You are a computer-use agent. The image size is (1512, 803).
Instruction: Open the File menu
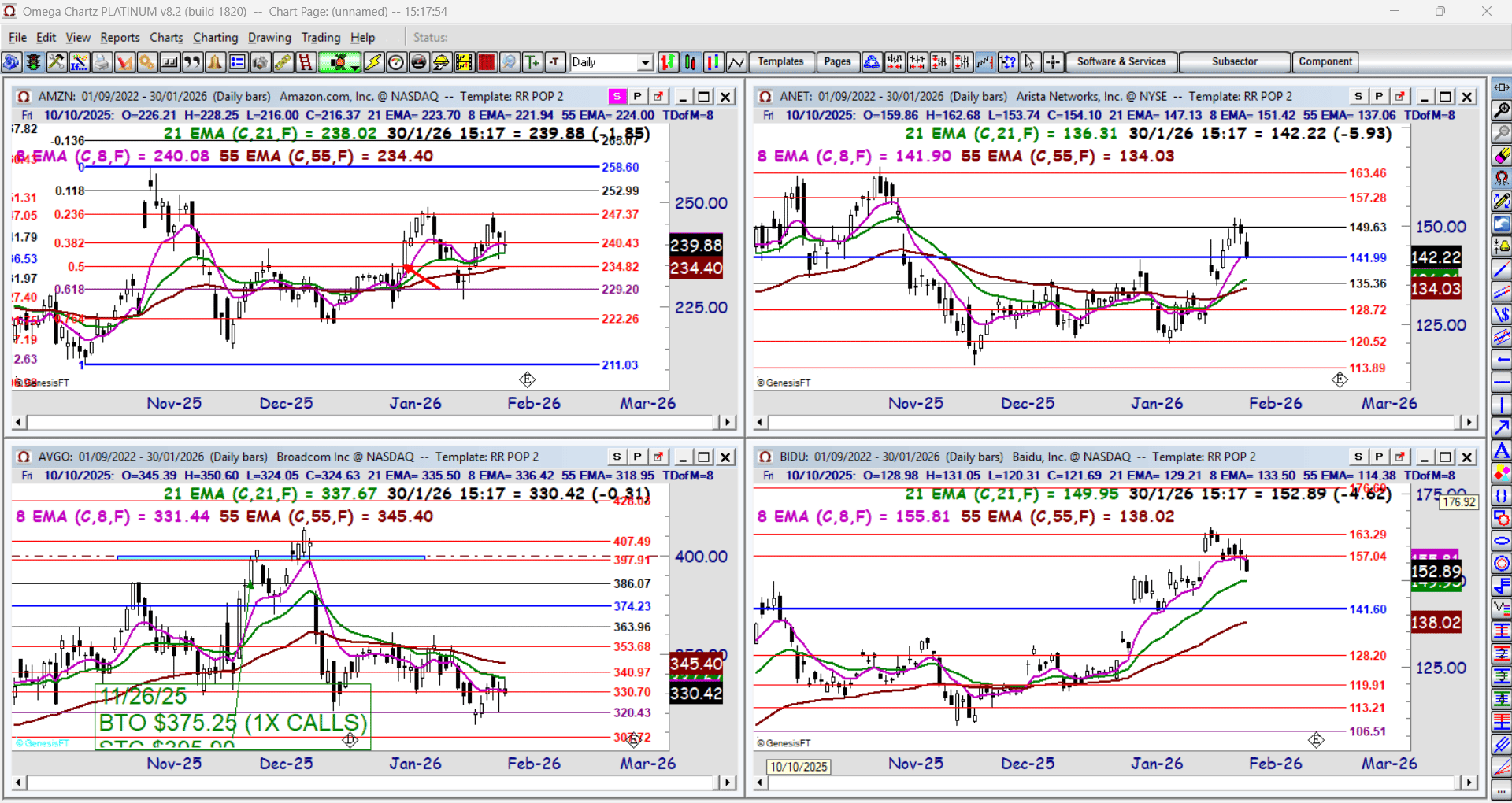pyautogui.click(x=17, y=37)
